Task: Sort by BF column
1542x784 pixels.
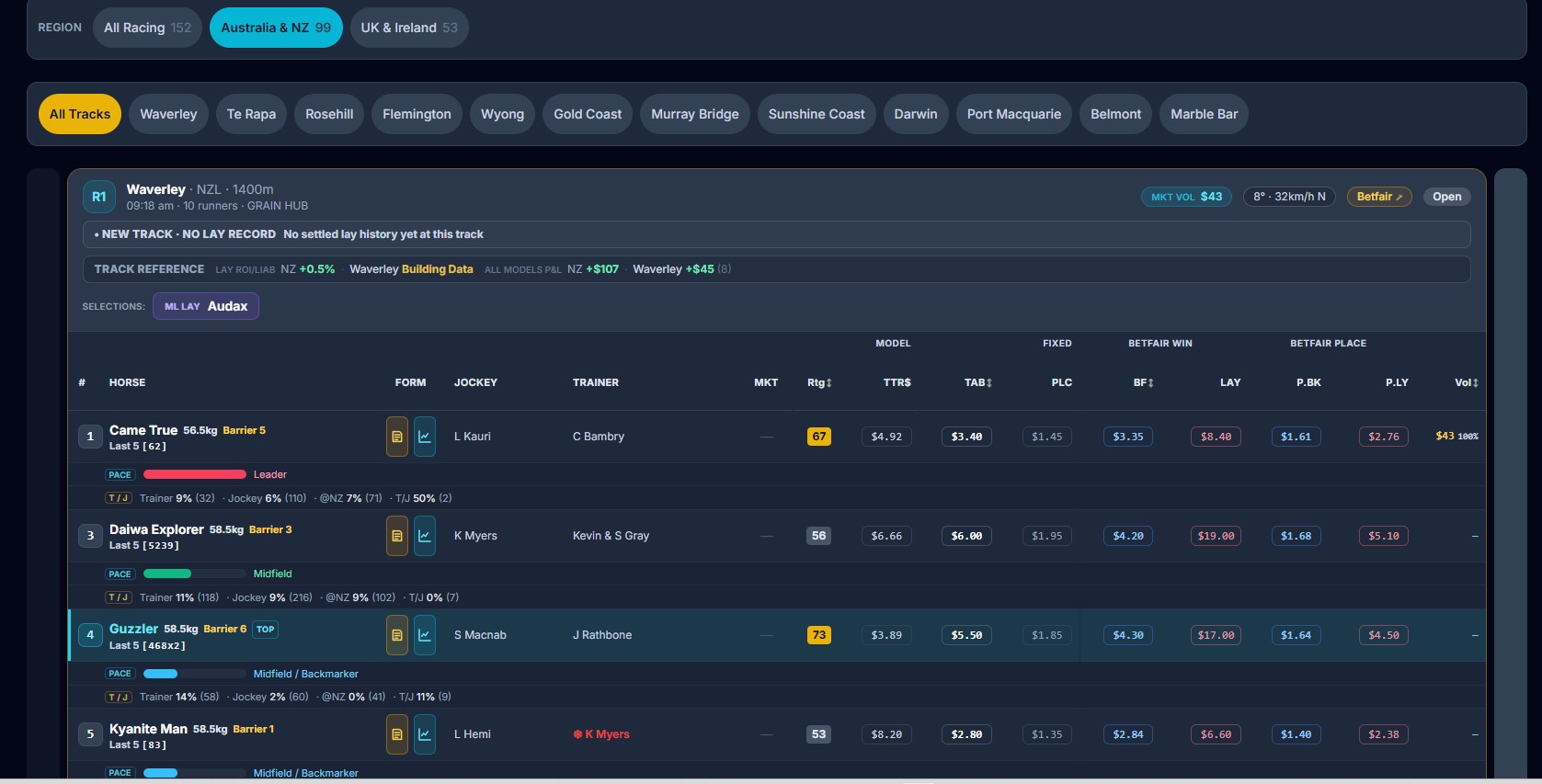Action: (1143, 382)
